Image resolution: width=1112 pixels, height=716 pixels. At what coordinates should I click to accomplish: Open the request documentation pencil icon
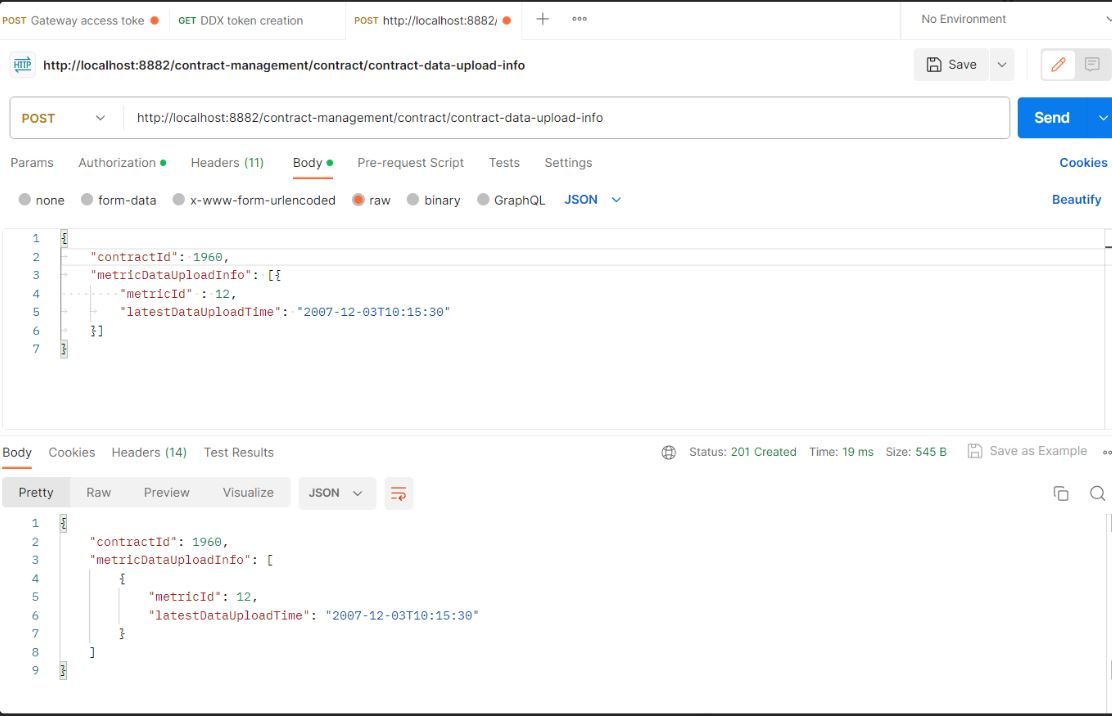[1060, 64]
